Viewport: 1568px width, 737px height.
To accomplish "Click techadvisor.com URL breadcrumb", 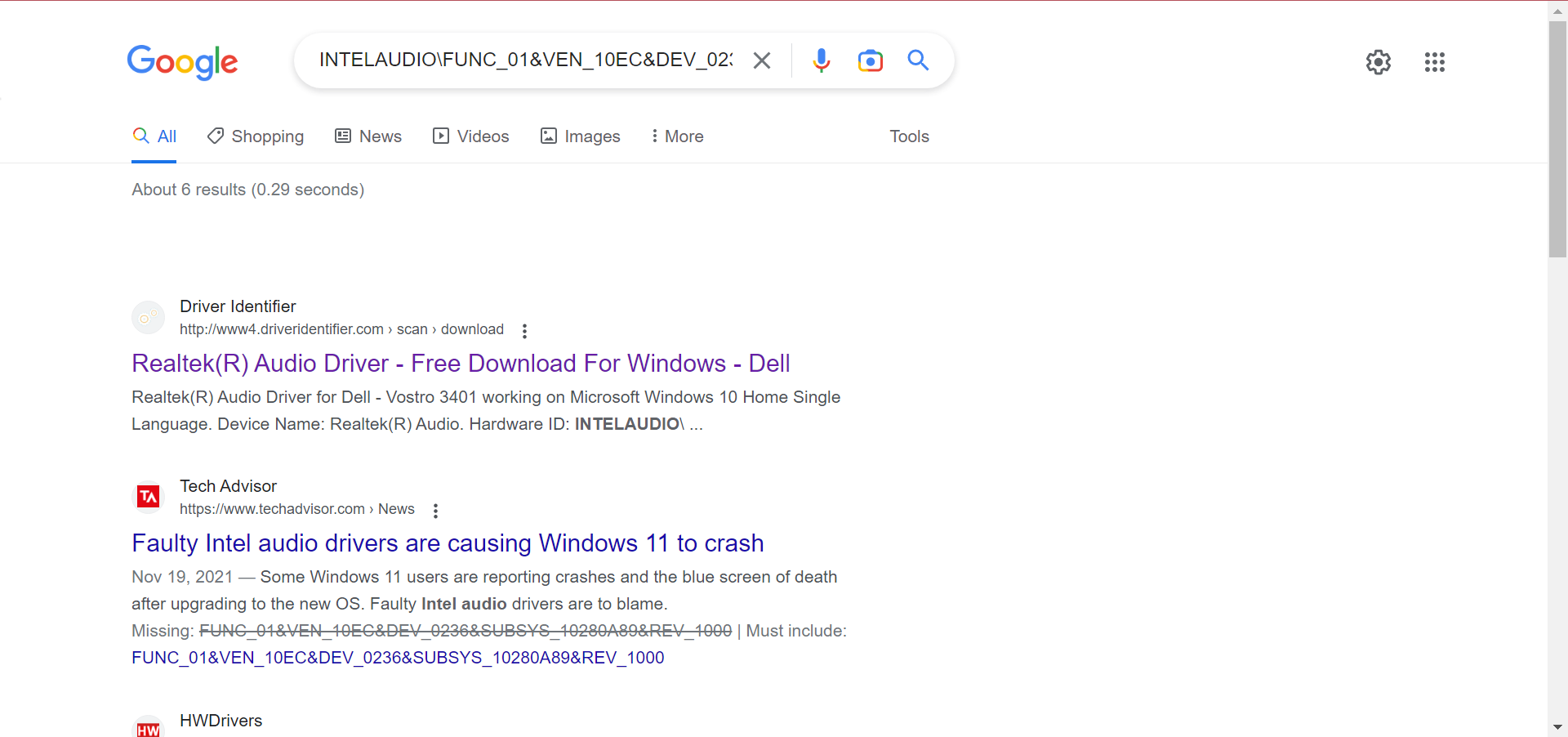I will coord(297,509).
